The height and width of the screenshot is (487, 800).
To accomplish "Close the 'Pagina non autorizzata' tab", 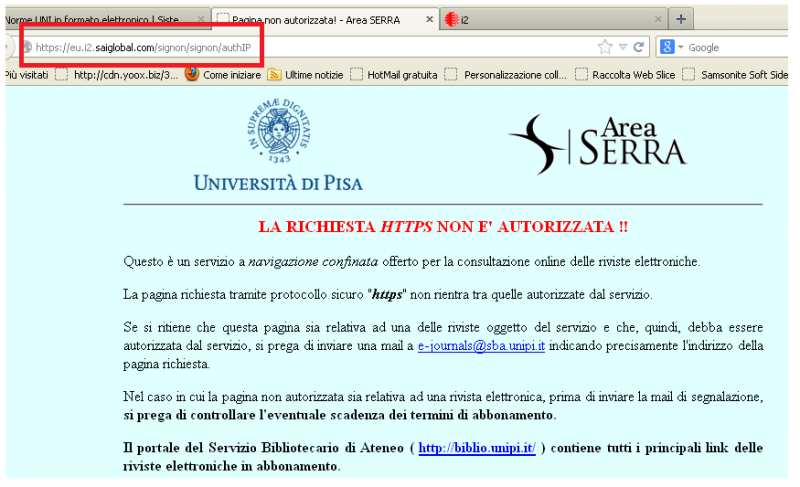I will [430, 19].
